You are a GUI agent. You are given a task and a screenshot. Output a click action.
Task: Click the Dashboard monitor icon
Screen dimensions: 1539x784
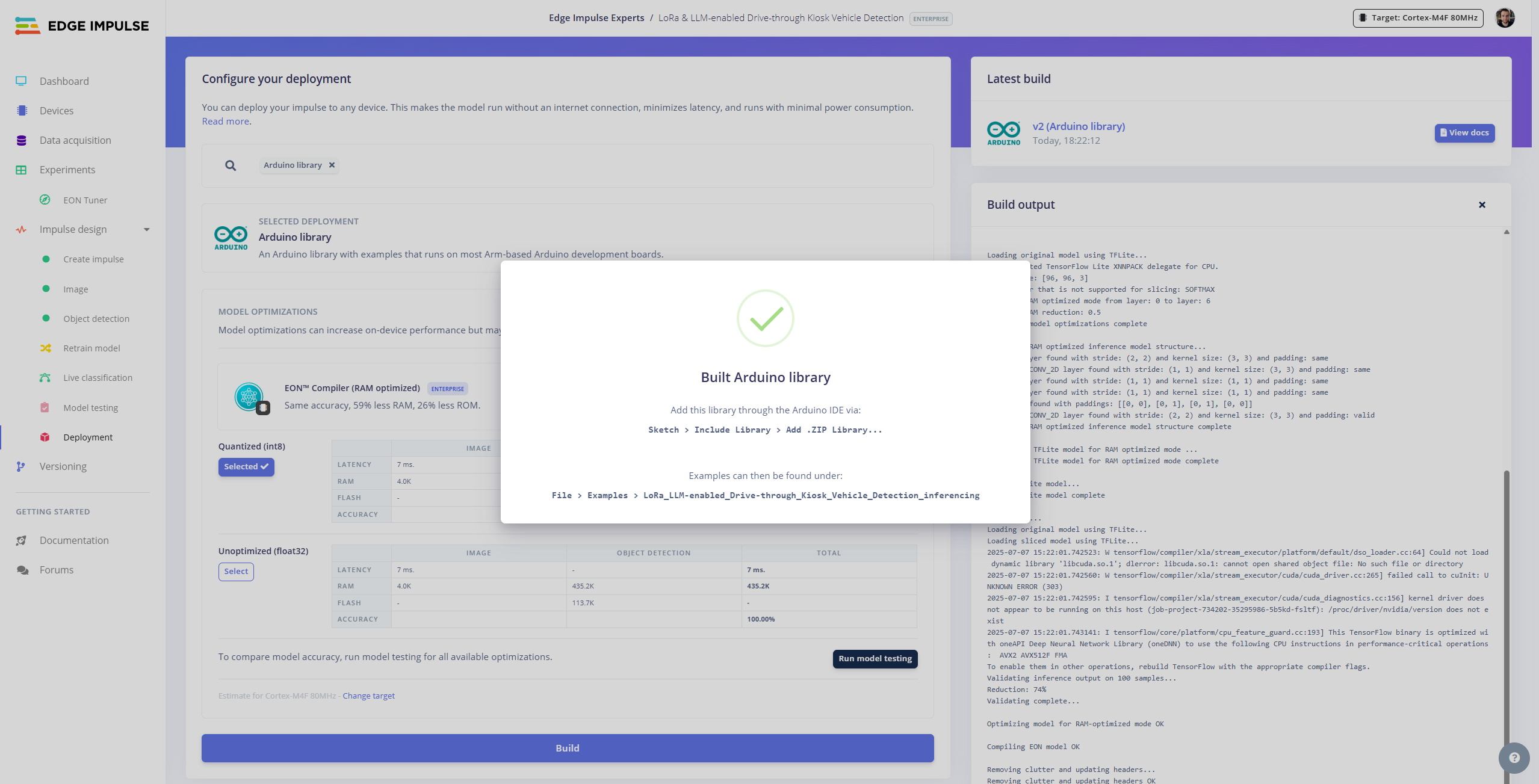pos(21,81)
